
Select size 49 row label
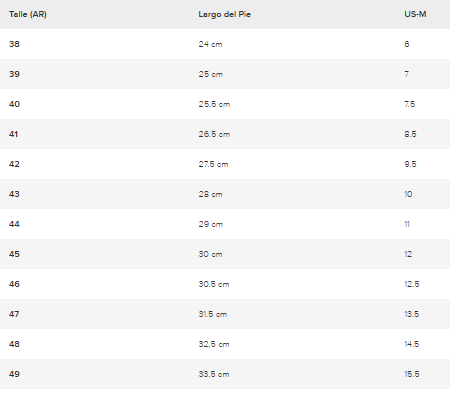pyautogui.click(x=14, y=374)
